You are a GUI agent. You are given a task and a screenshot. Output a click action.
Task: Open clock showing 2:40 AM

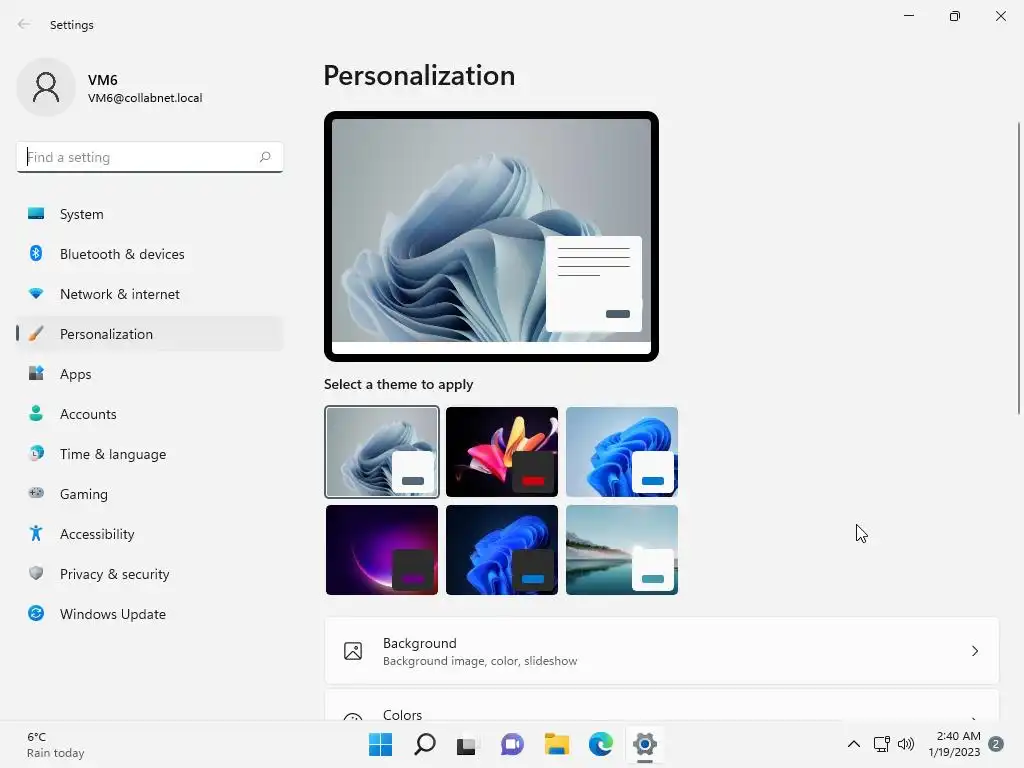tap(954, 744)
